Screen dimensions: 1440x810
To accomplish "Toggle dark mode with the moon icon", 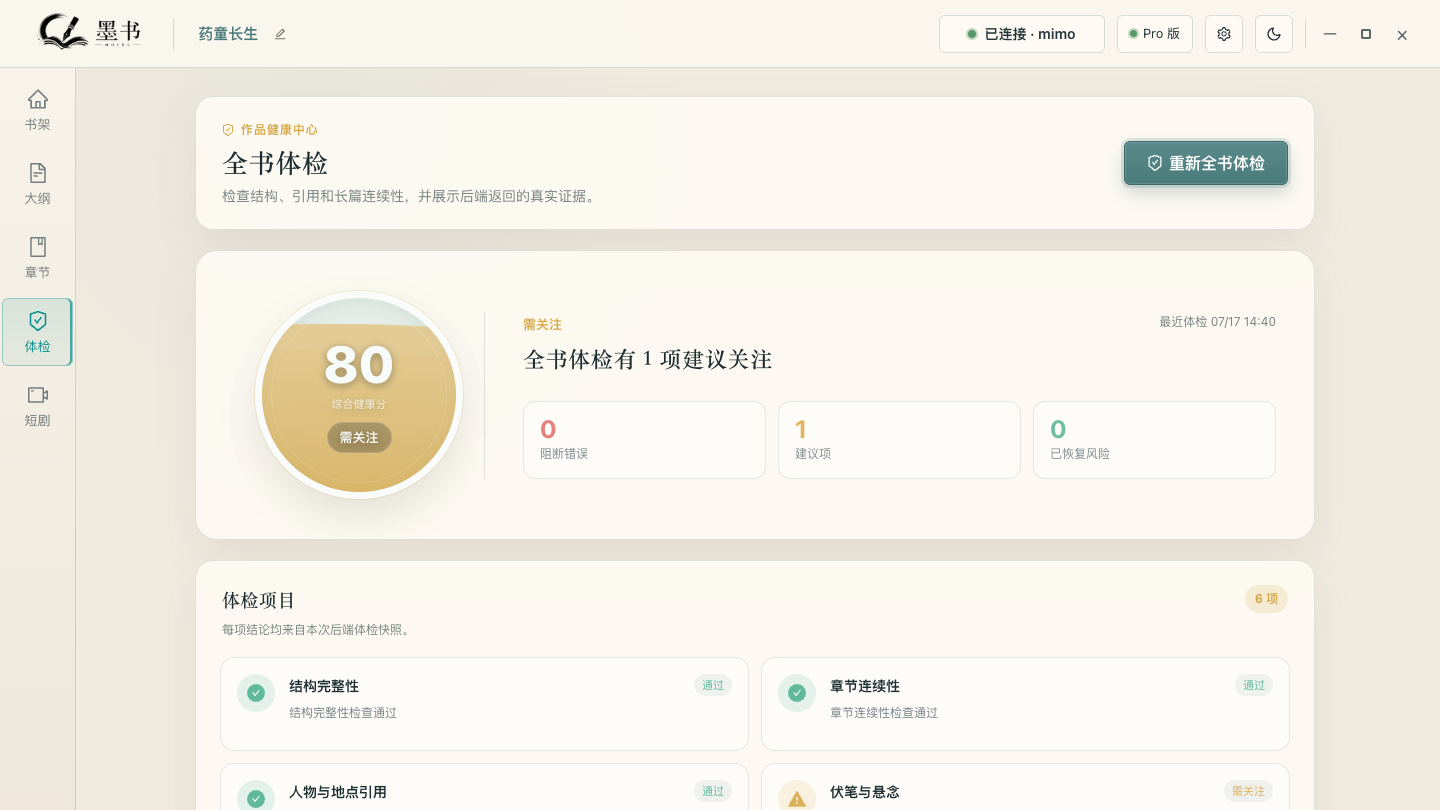I will point(1274,34).
